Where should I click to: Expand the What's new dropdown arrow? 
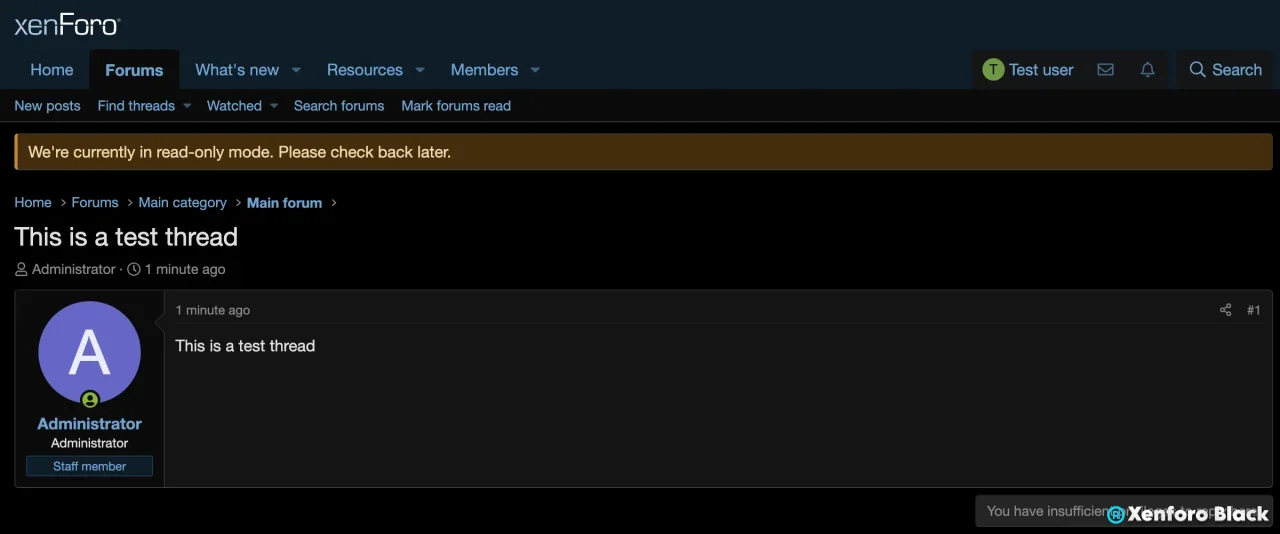coord(296,70)
